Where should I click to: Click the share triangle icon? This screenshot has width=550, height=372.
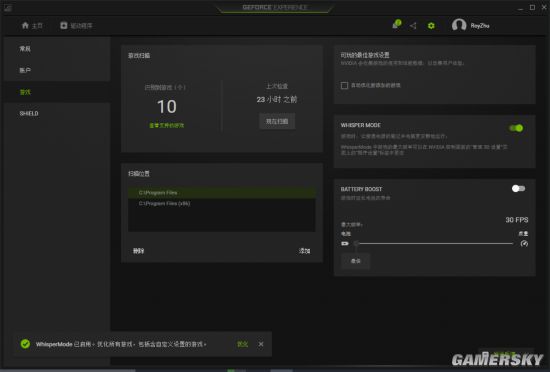click(x=413, y=26)
